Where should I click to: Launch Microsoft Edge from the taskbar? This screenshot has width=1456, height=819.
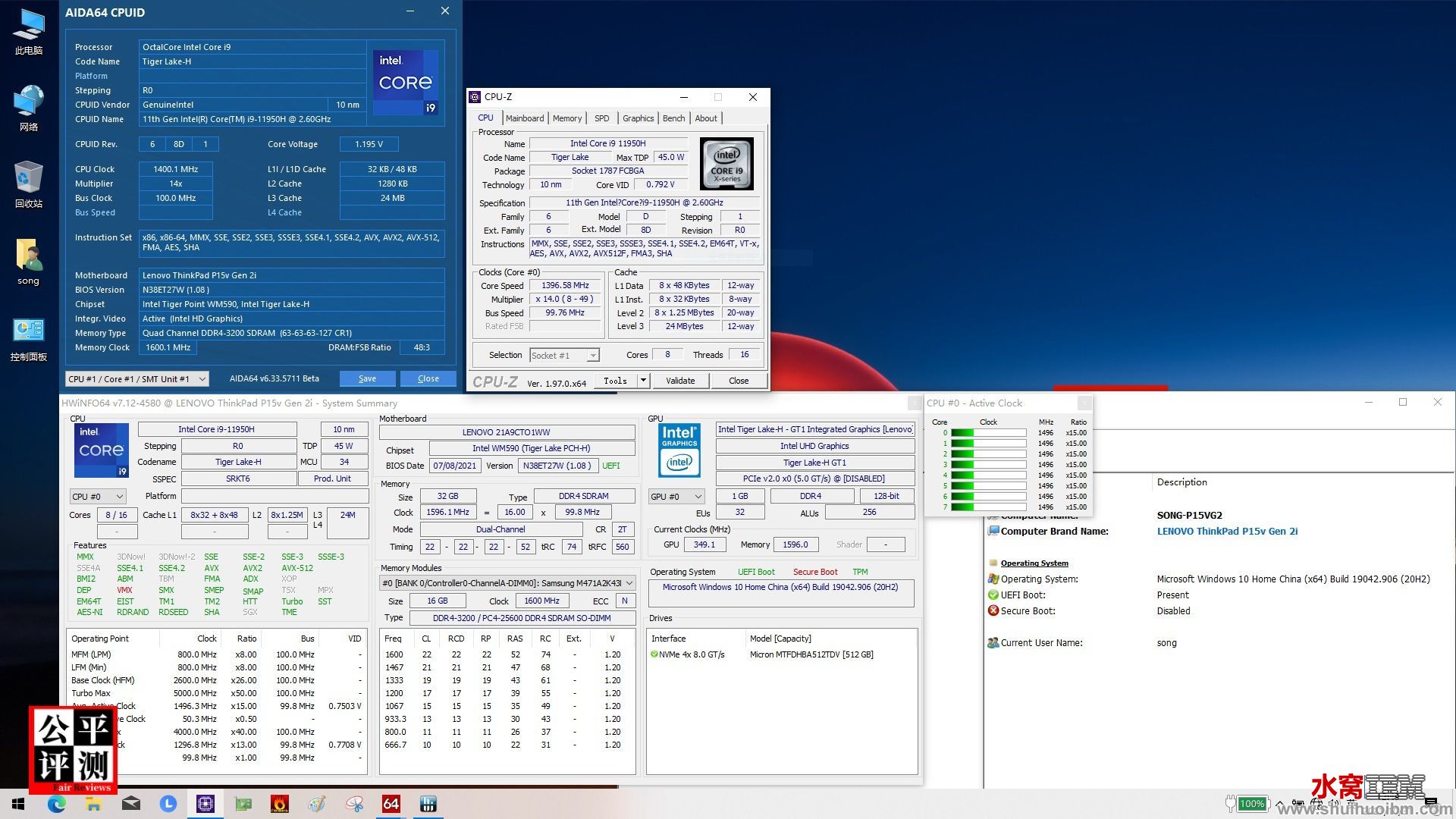[x=57, y=804]
